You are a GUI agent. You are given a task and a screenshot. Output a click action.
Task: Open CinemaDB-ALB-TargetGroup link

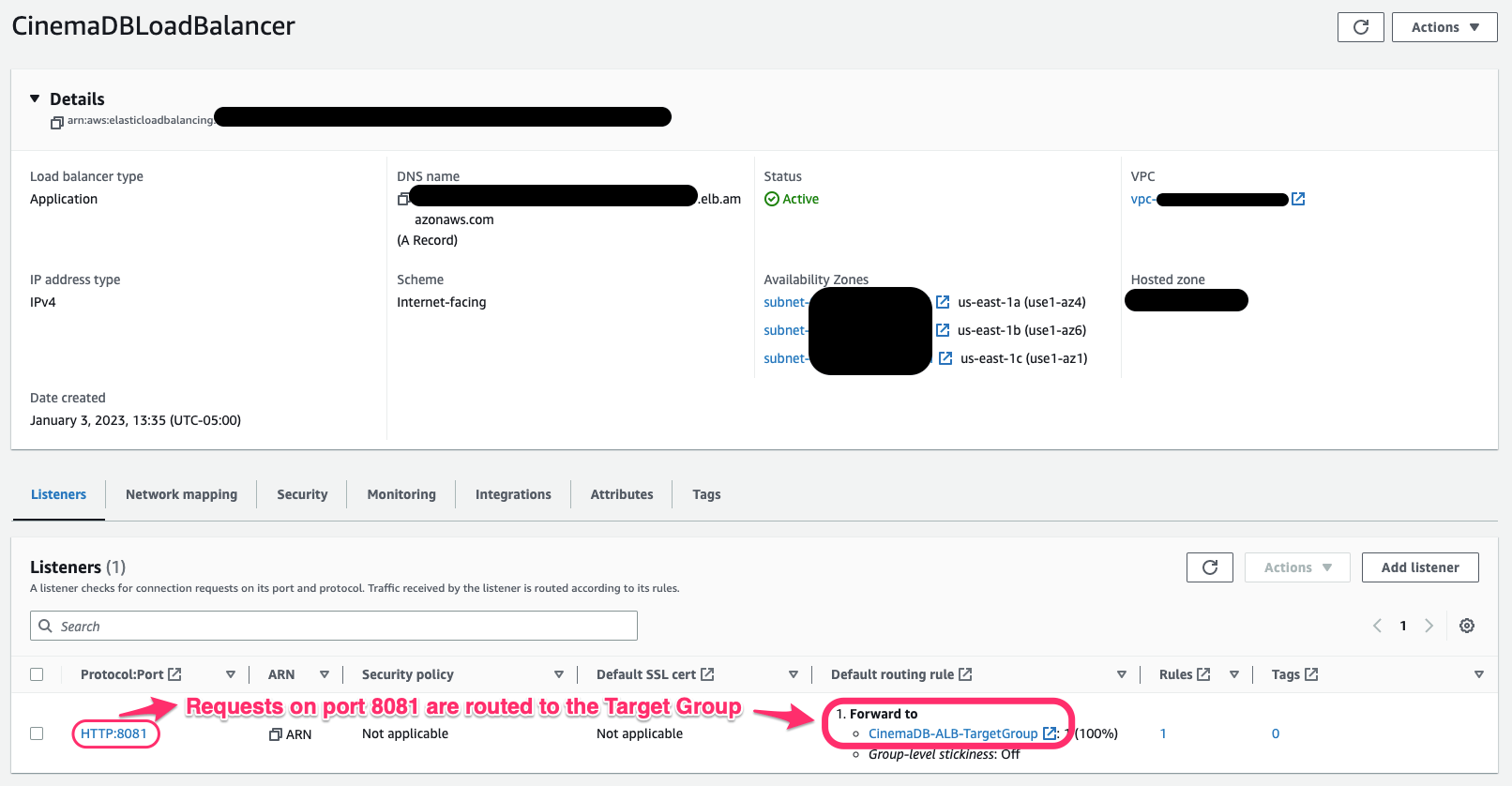952,733
